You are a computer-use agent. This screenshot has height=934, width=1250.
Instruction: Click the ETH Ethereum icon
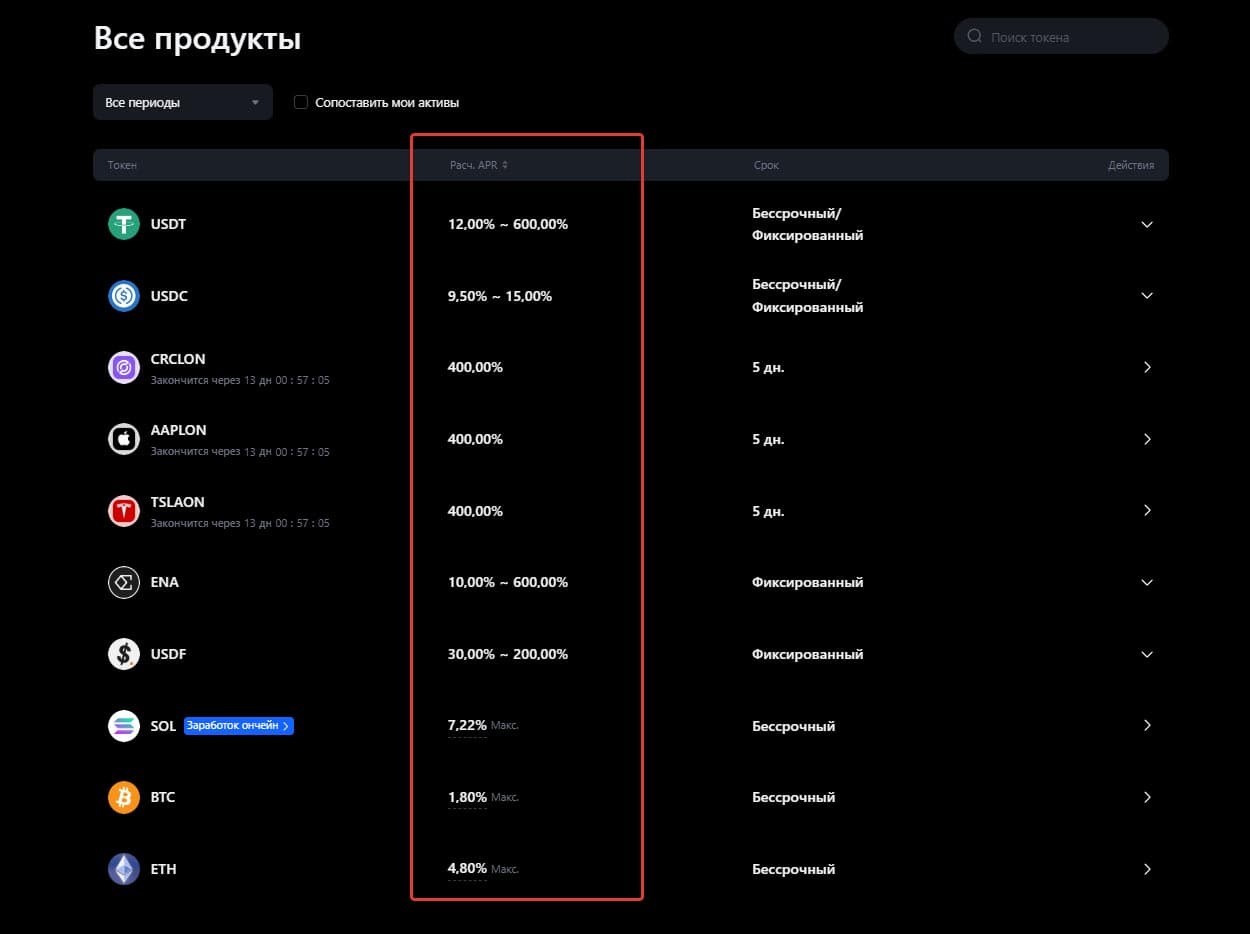click(x=124, y=869)
